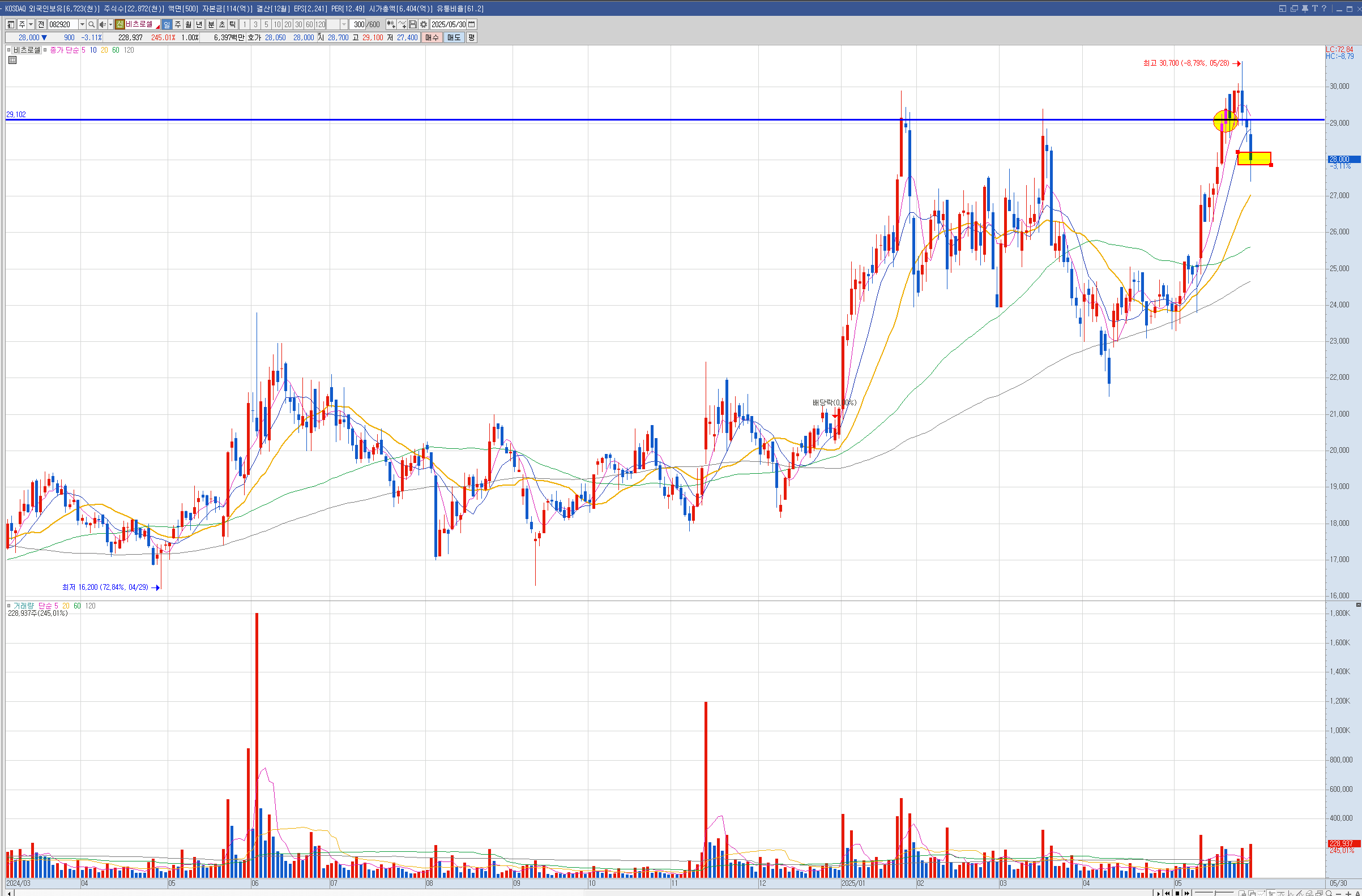Expand the stock code 082920 dropdown
1362x896 pixels.
[82, 24]
